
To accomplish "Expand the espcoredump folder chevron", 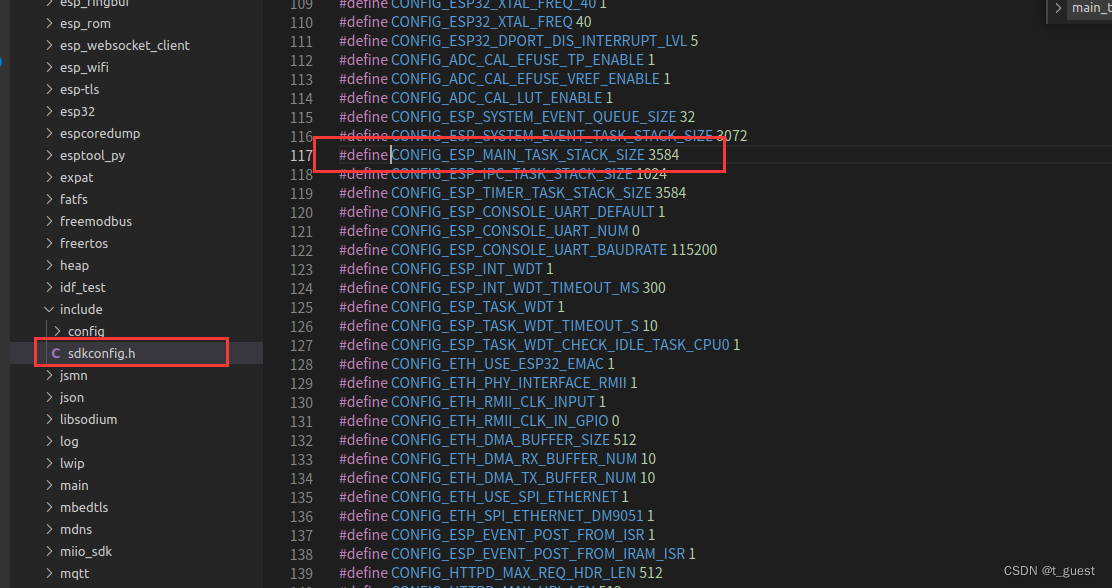I will pos(49,133).
